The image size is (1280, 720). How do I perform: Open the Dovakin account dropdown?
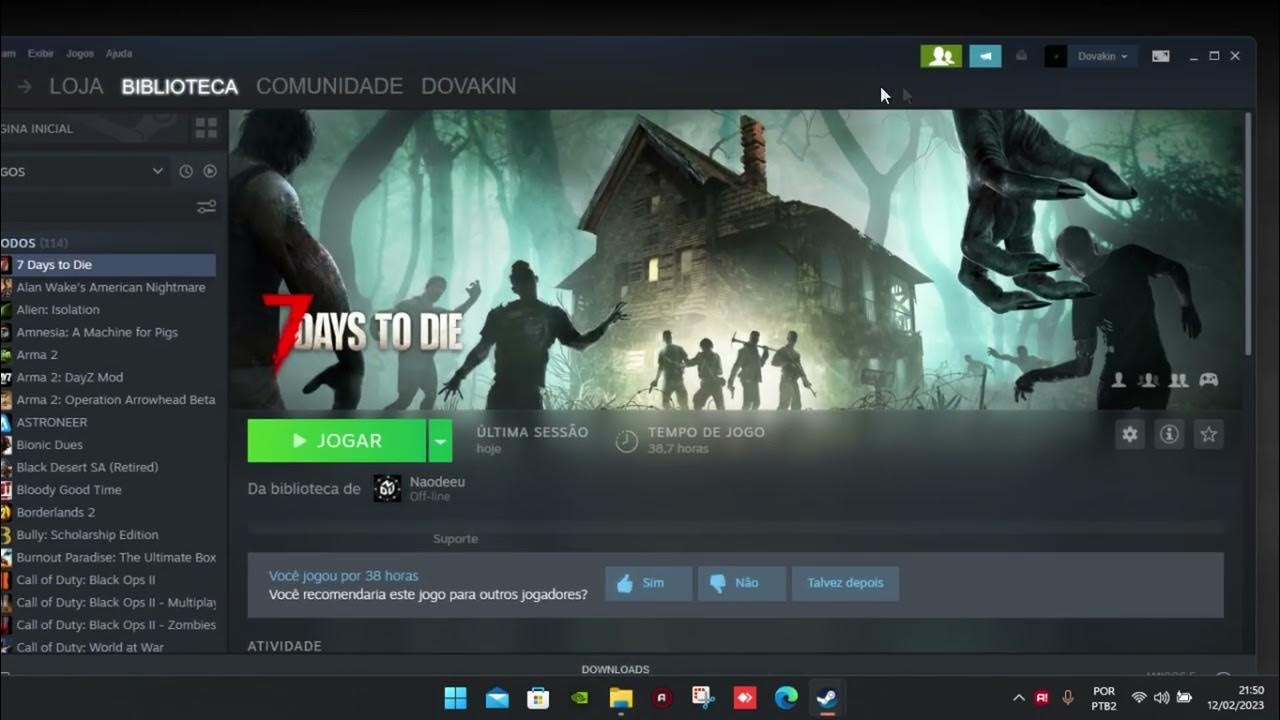(x=1102, y=56)
